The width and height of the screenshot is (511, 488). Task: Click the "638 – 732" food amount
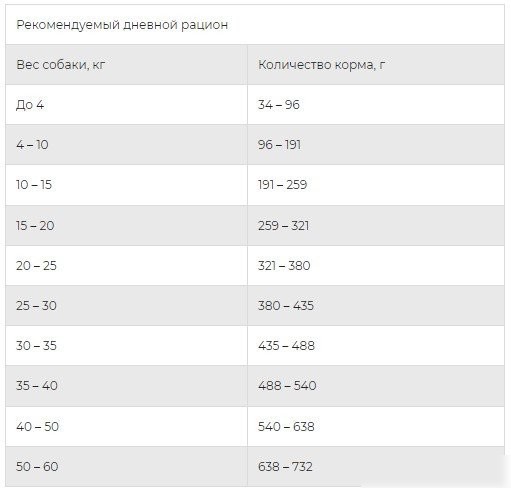tap(285, 467)
